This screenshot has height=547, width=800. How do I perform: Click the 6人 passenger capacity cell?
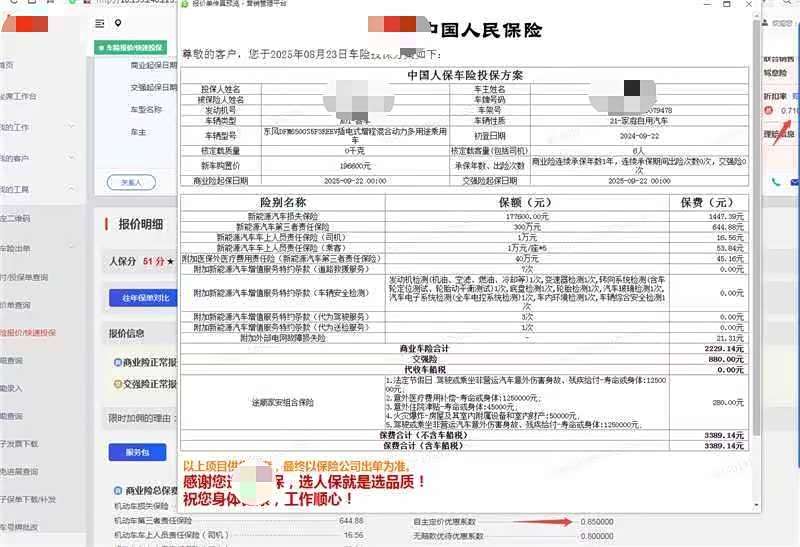coord(639,151)
